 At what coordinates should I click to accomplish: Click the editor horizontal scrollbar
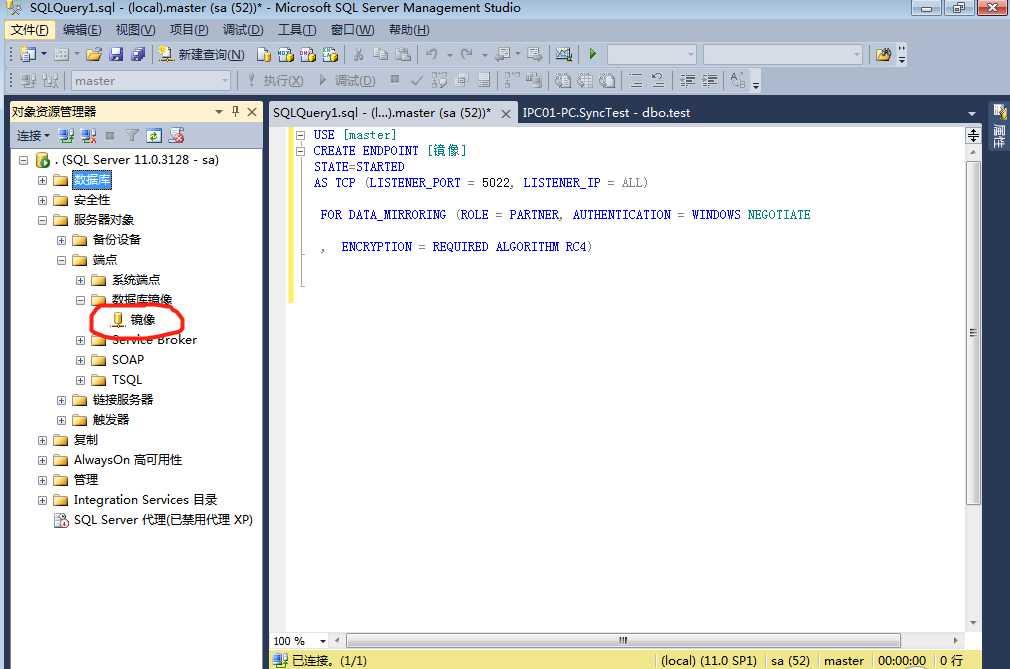[x=623, y=641]
